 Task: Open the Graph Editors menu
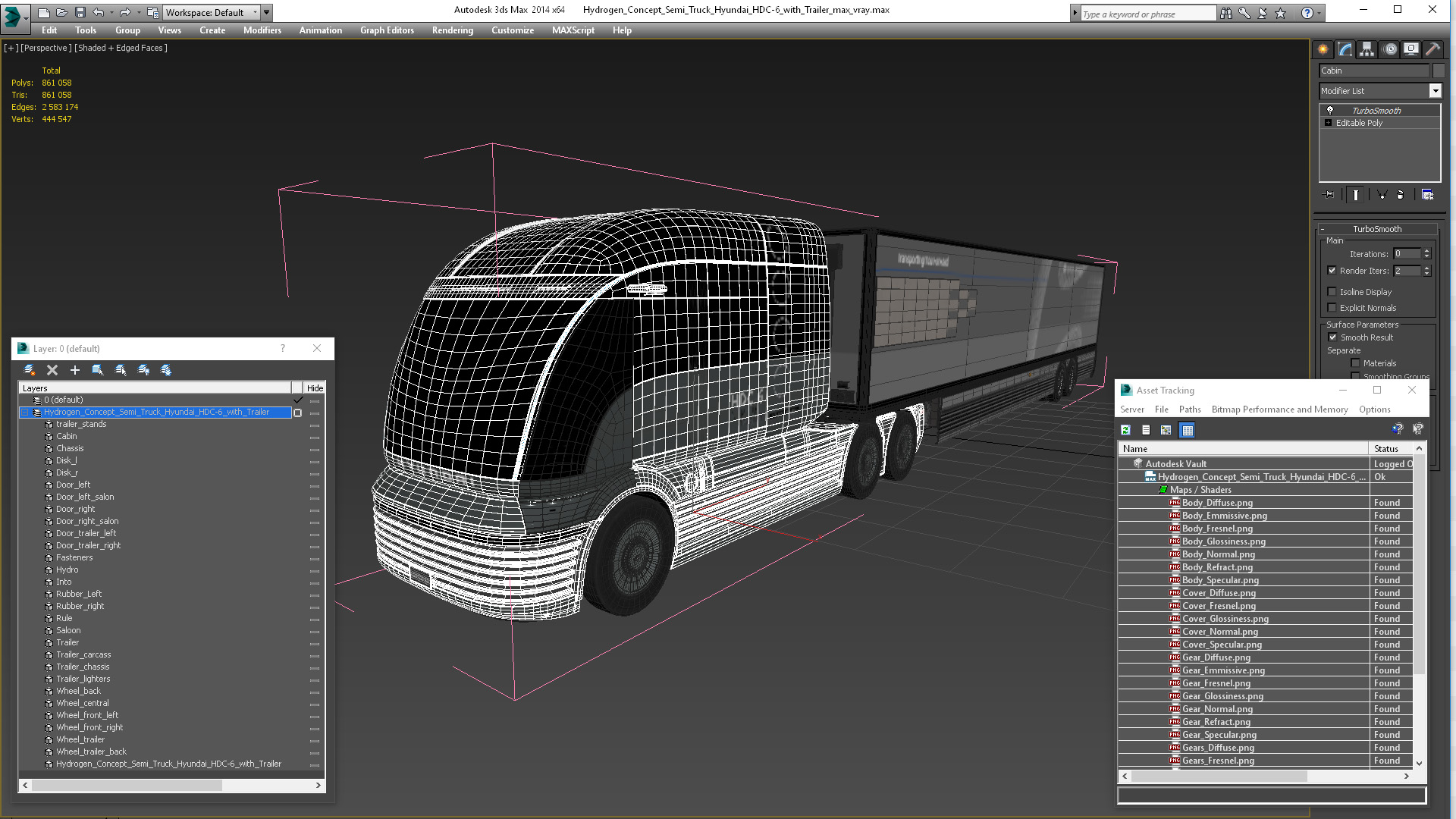point(387,30)
